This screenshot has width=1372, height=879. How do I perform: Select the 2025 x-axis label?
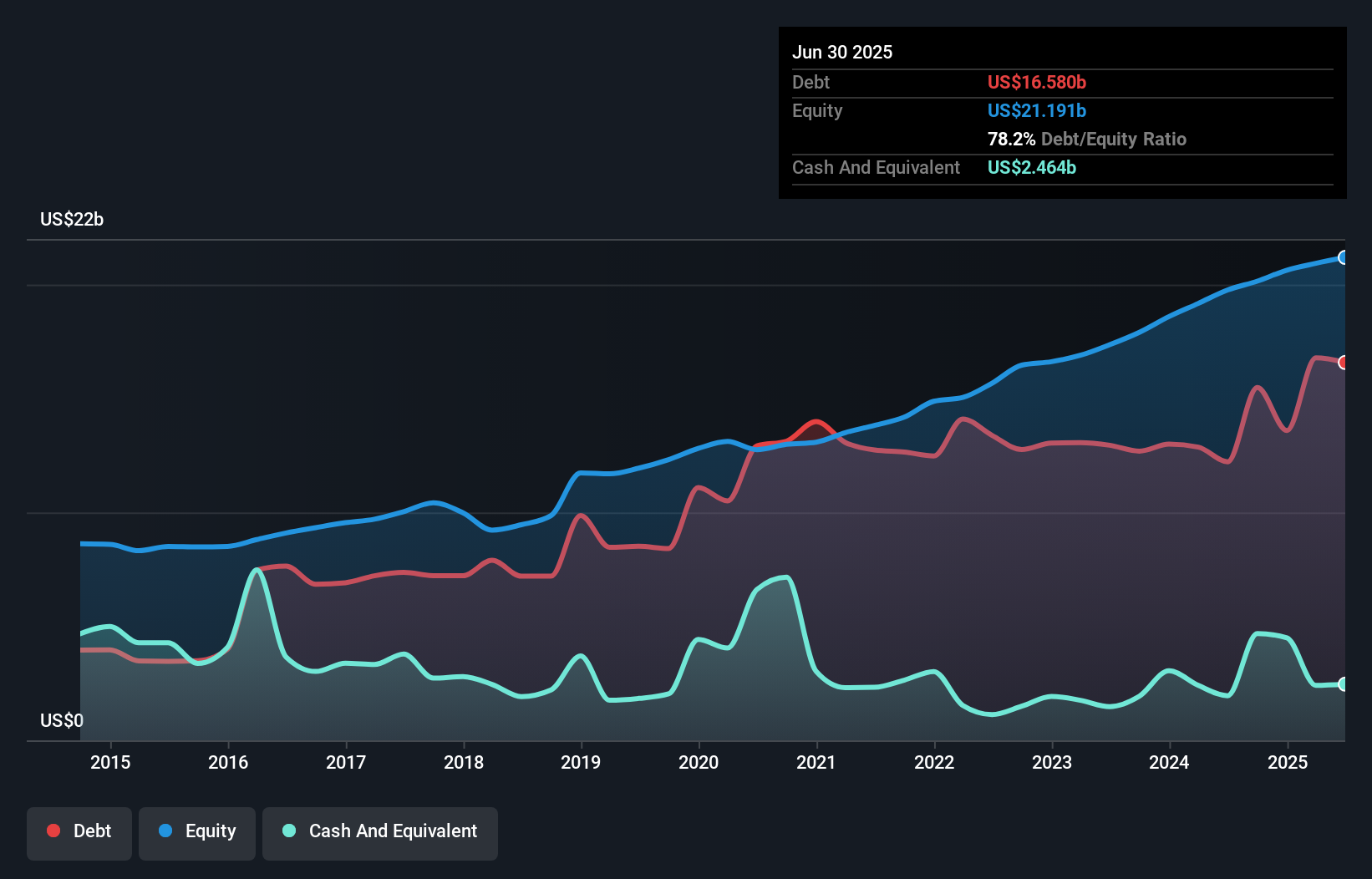[1288, 762]
